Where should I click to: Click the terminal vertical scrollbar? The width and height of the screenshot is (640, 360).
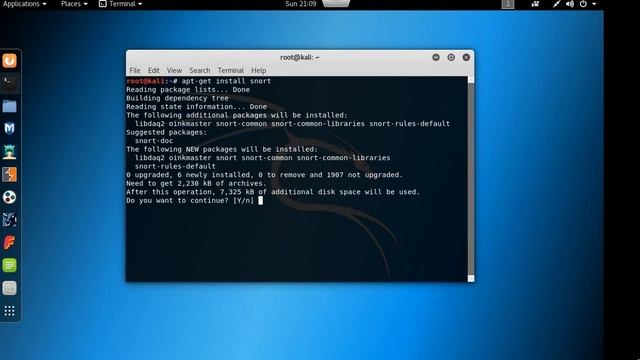pyautogui.click(x=471, y=179)
